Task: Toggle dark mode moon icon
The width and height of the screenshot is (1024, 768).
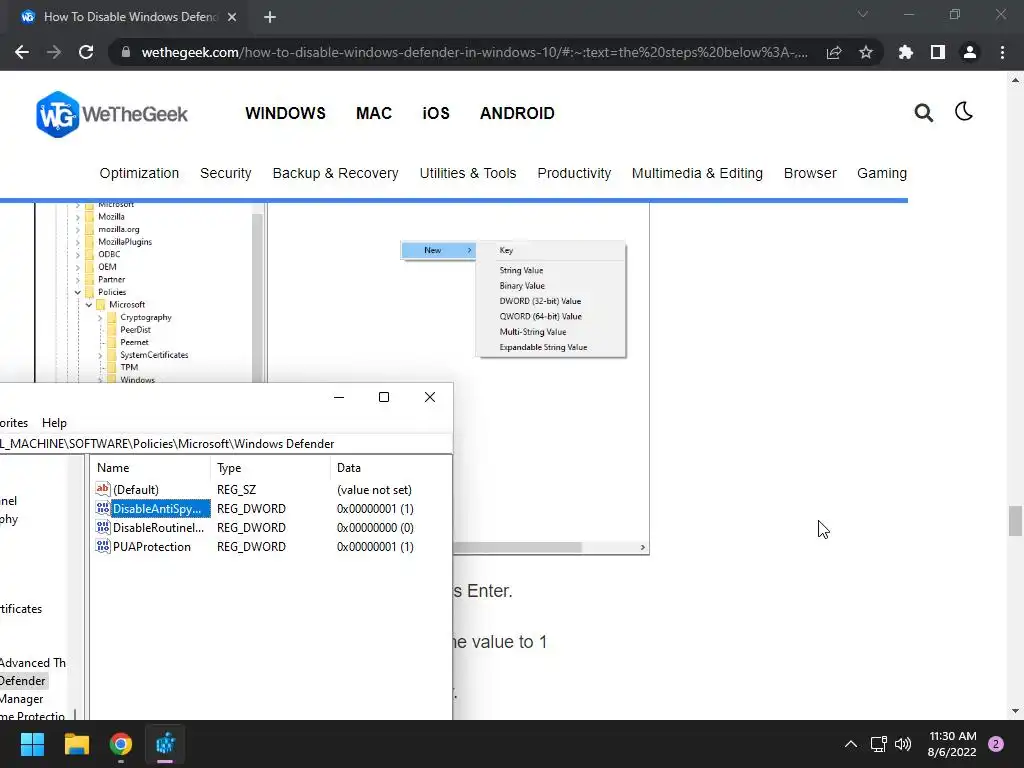Action: [964, 112]
